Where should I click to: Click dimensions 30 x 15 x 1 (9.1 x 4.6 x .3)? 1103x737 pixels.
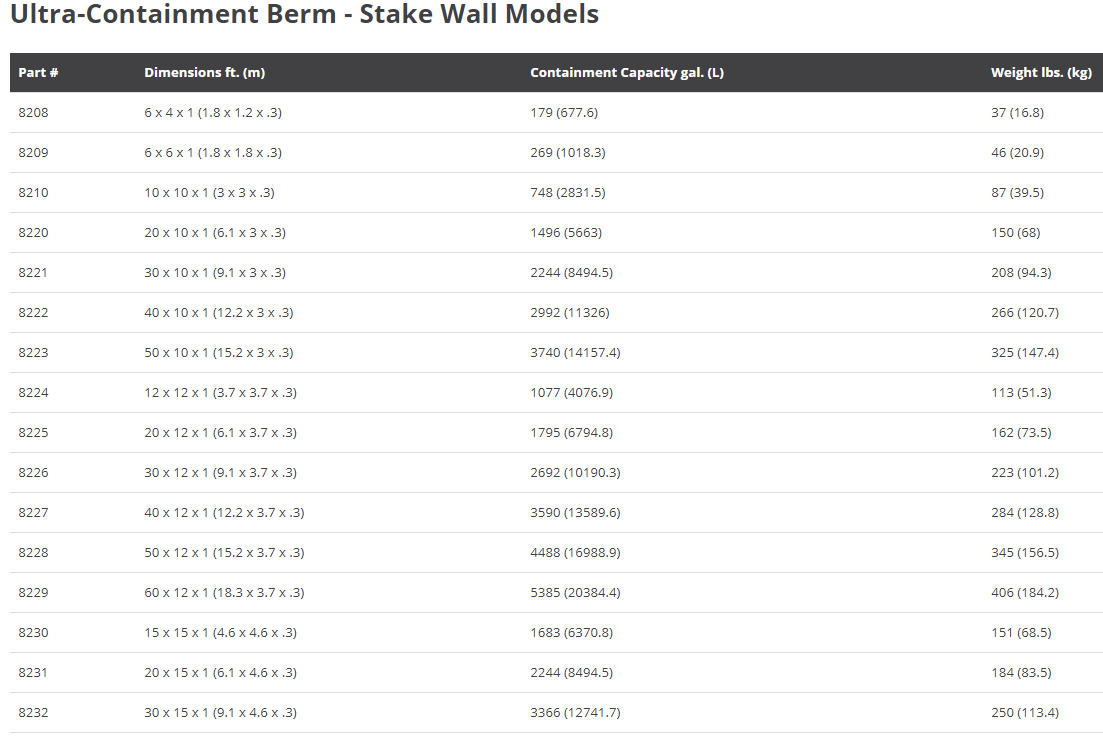pyautogui.click(x=221, y=714)
